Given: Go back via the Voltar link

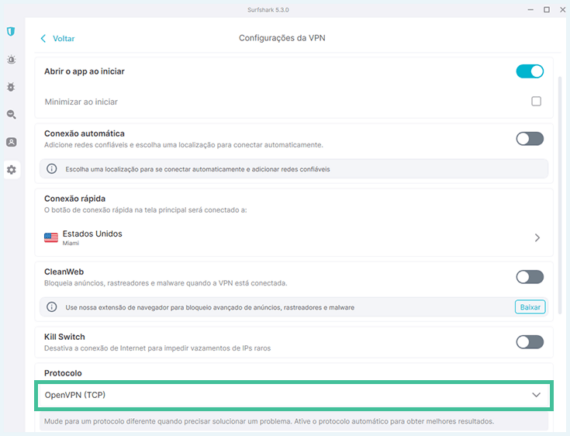Looking at the screenshot, I should pos(64,39).
